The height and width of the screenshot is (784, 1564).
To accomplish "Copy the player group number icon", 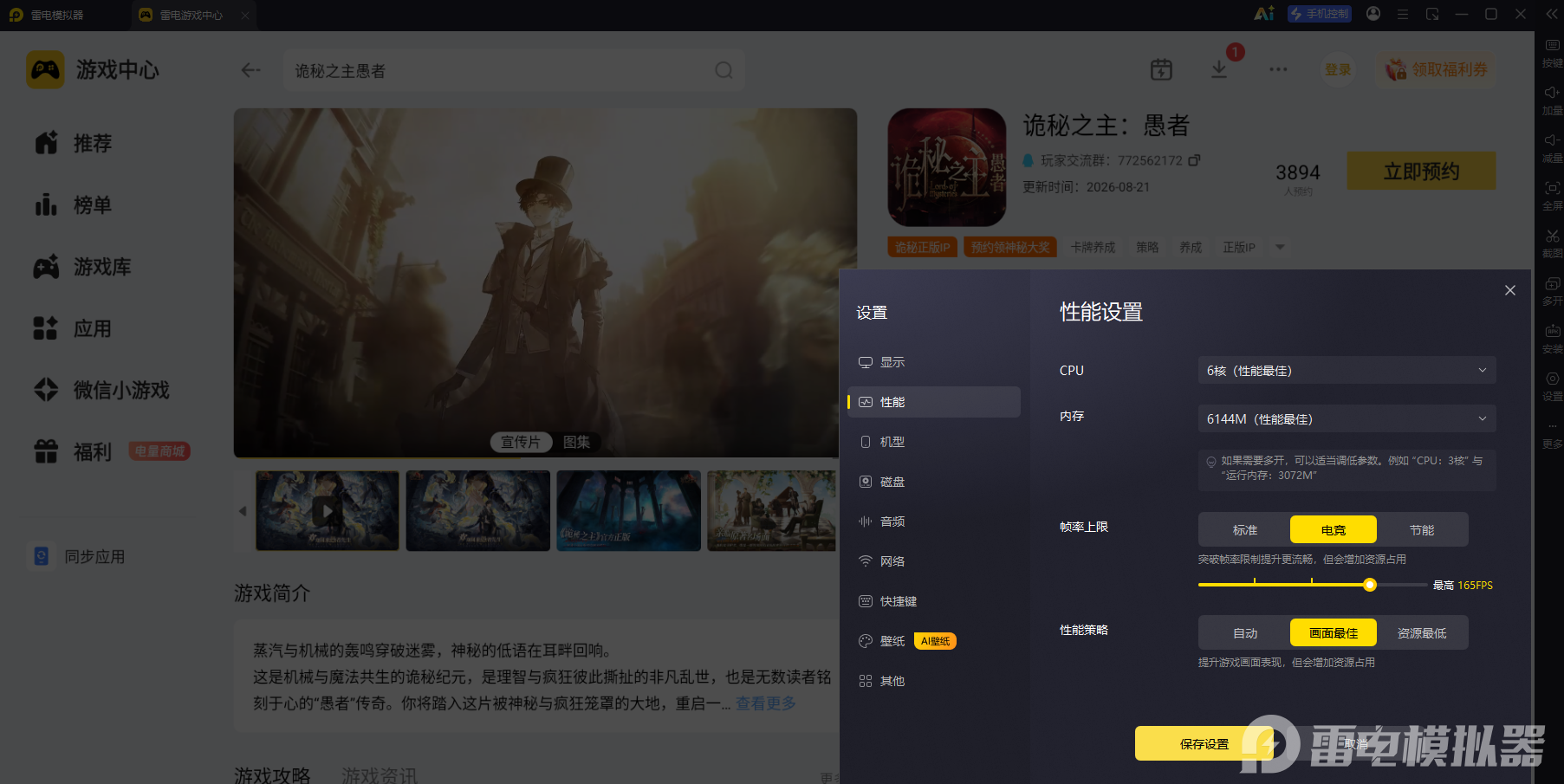I will click(x=1195, y=160).
